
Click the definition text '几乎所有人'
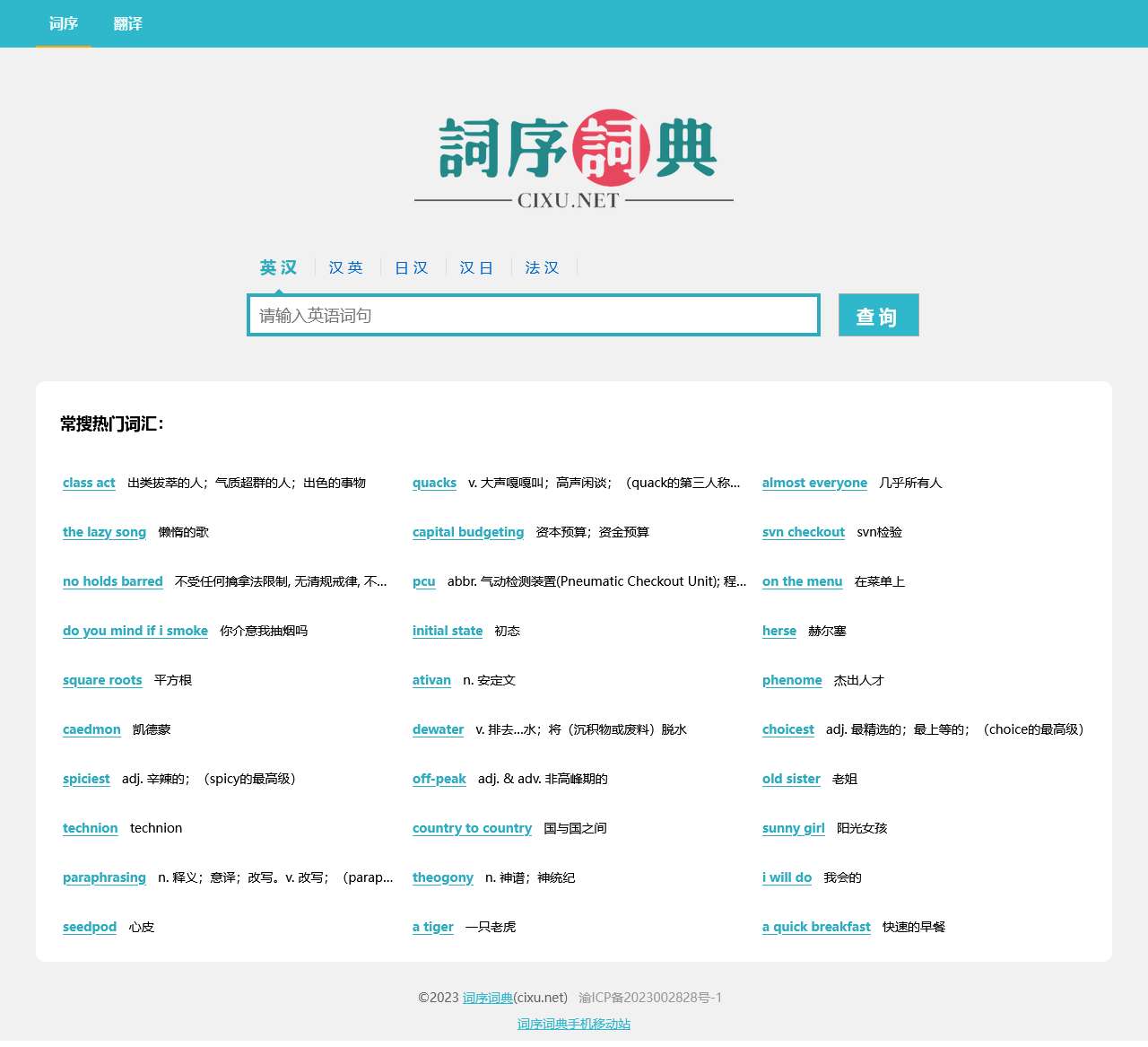point(910,483)
